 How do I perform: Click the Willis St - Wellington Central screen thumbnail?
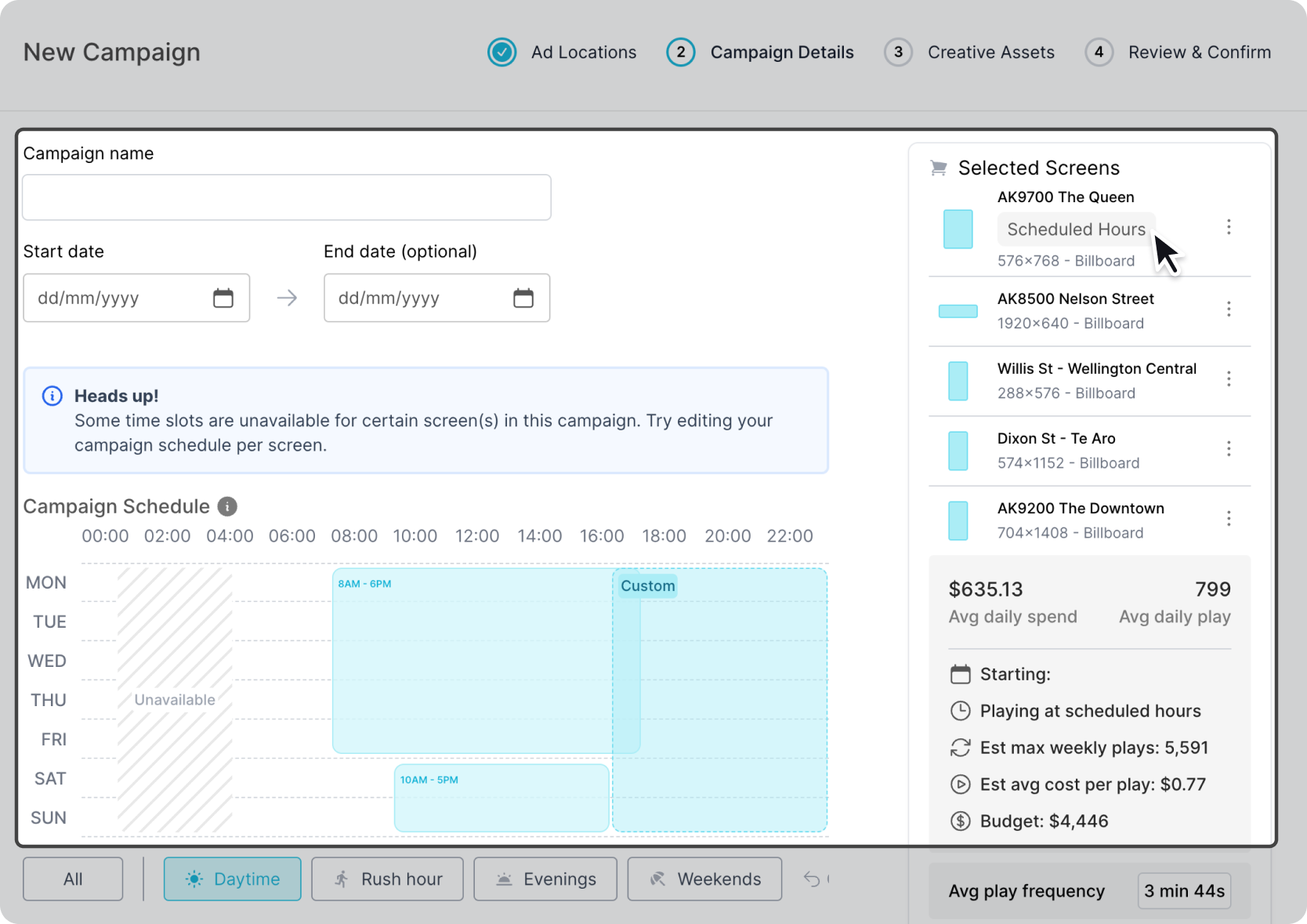pyautogui.click(x=958, y=381)
